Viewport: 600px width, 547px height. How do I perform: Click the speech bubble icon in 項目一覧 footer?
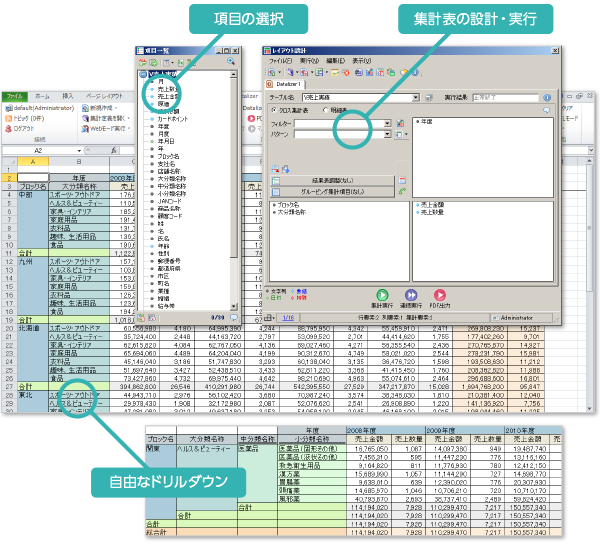[x=233, y=317]
